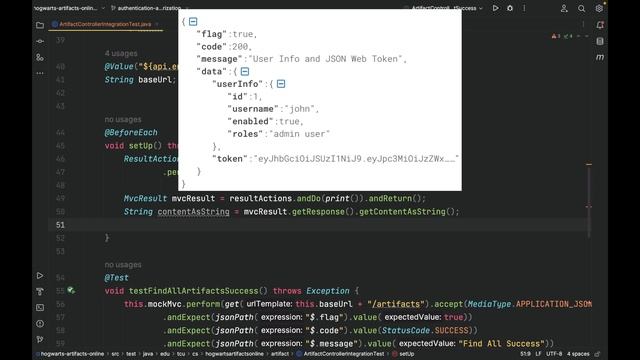Open the inspection warnings indicator in the editor
640x360 pixels.
(563, 36)
